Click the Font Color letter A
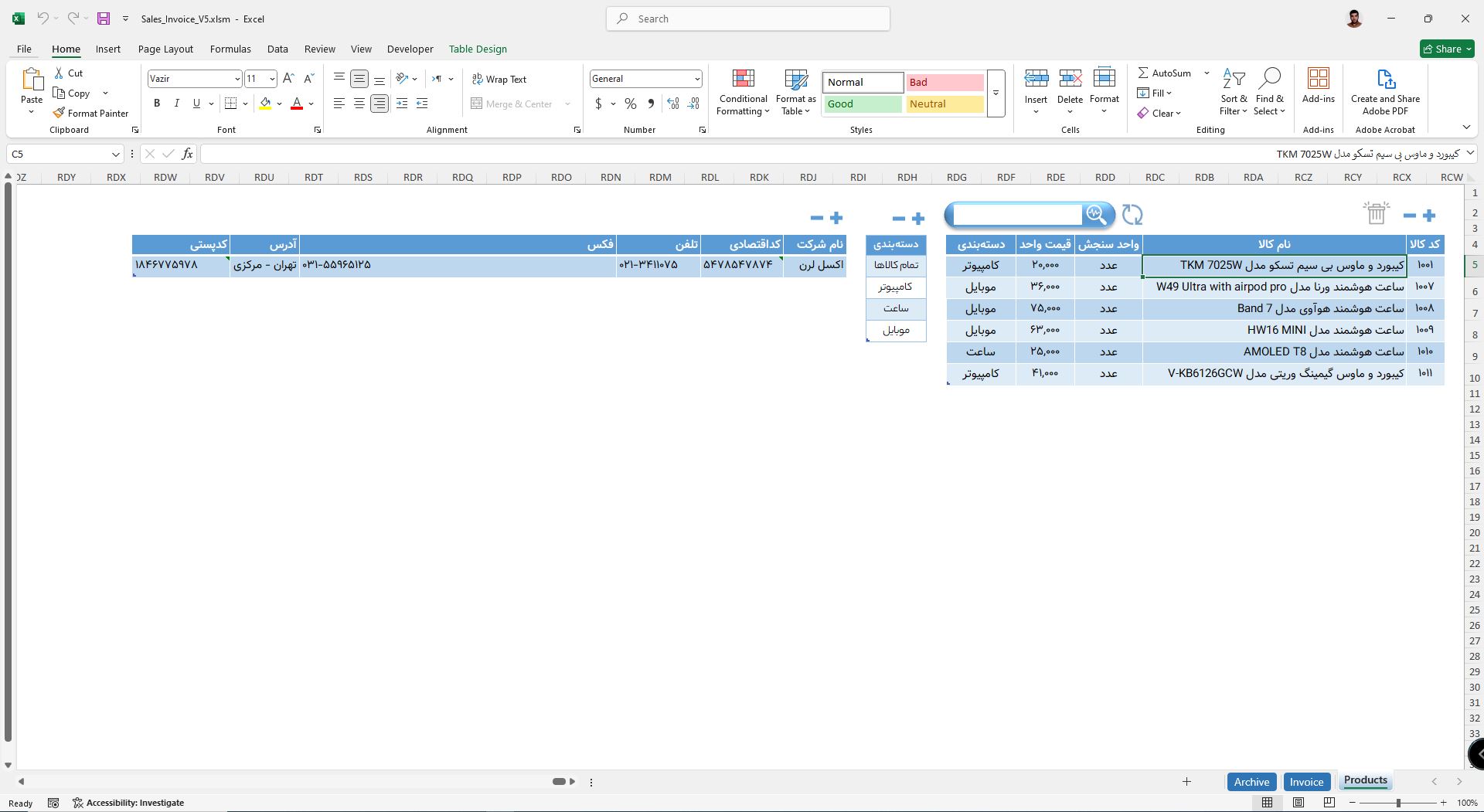This screenshot has width=1484, height=812. (x=297, y=104)
